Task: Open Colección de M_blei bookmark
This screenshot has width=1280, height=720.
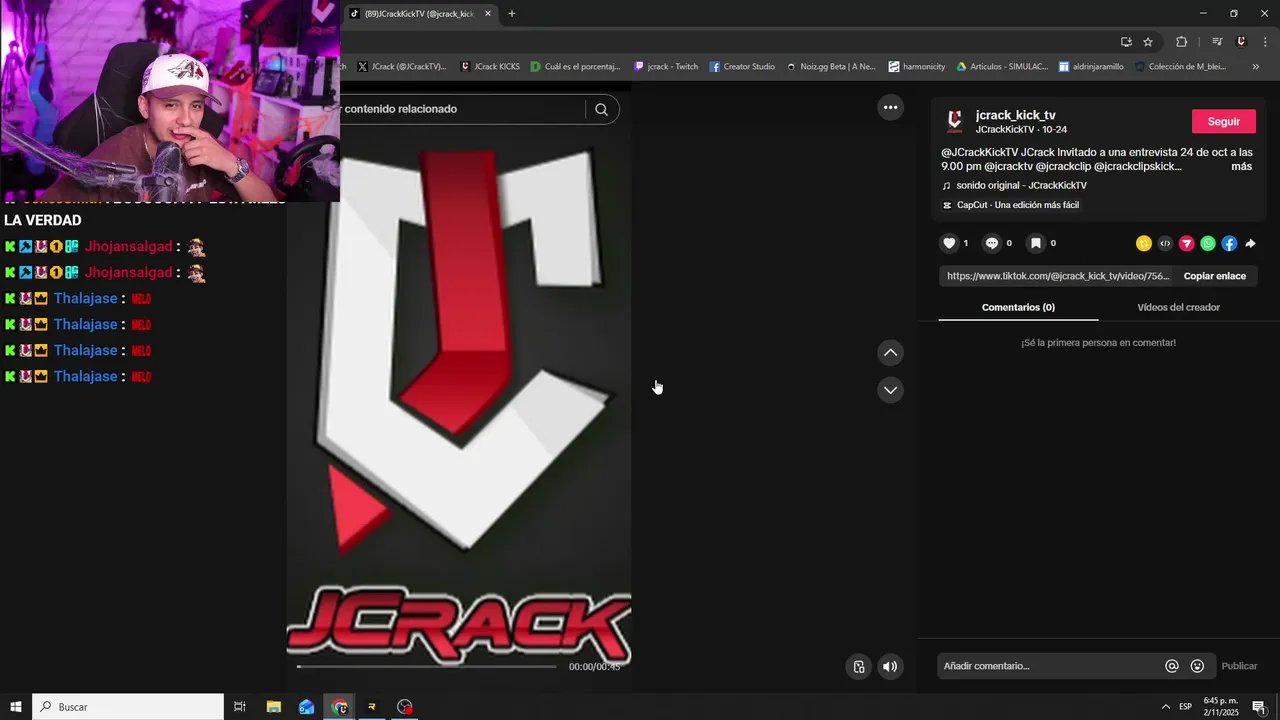Action: (1180, 67)
